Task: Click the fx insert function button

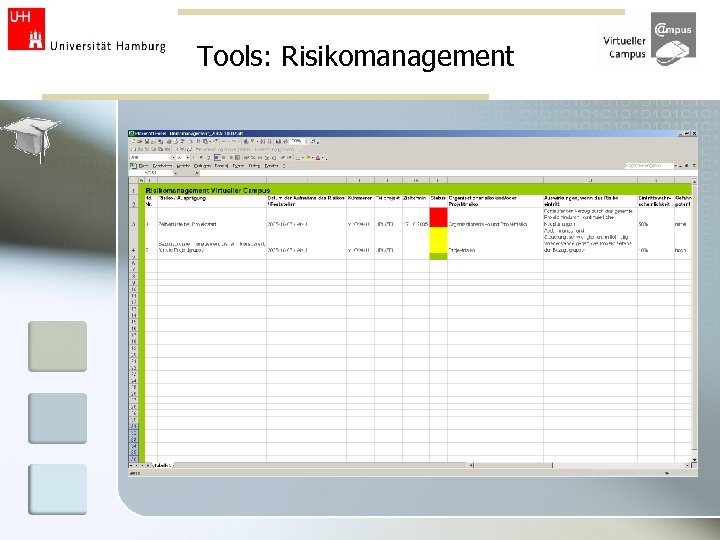Action: 197,173
